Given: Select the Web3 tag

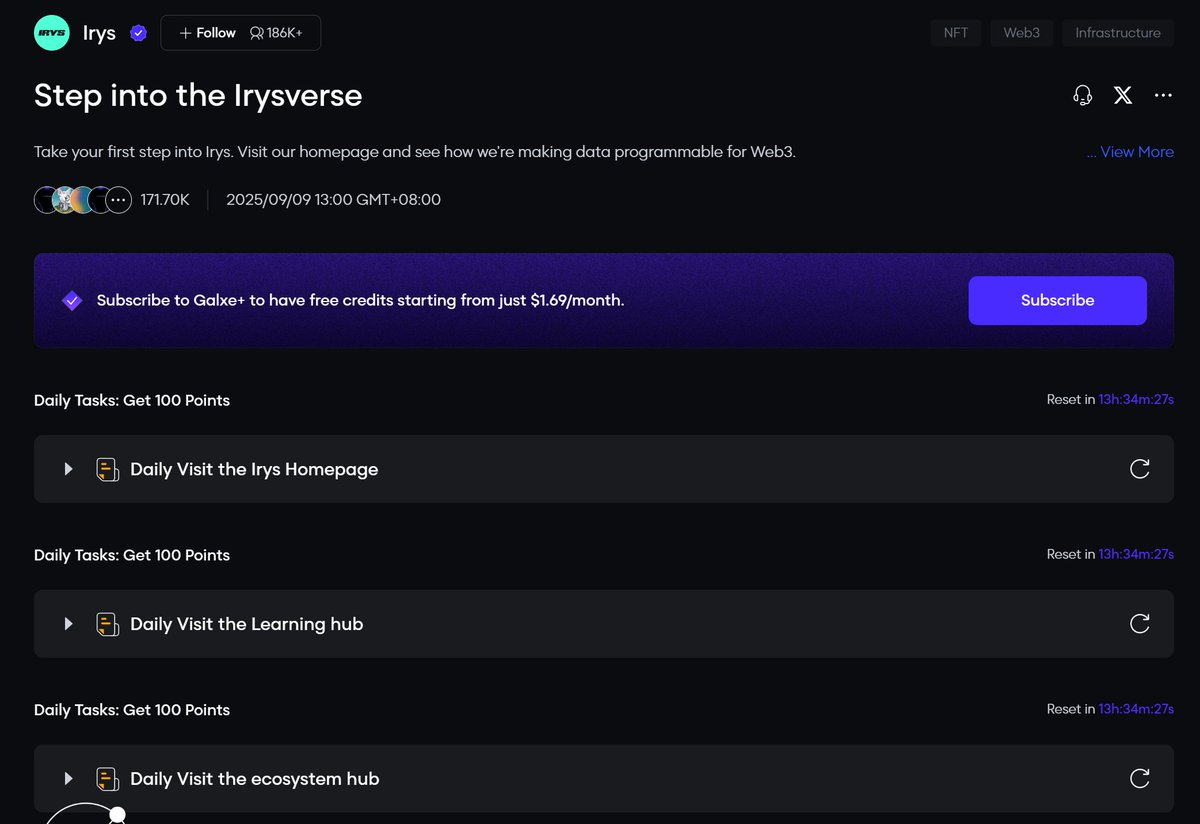Looking at the screenshot, I should [x=1021, y=33].
